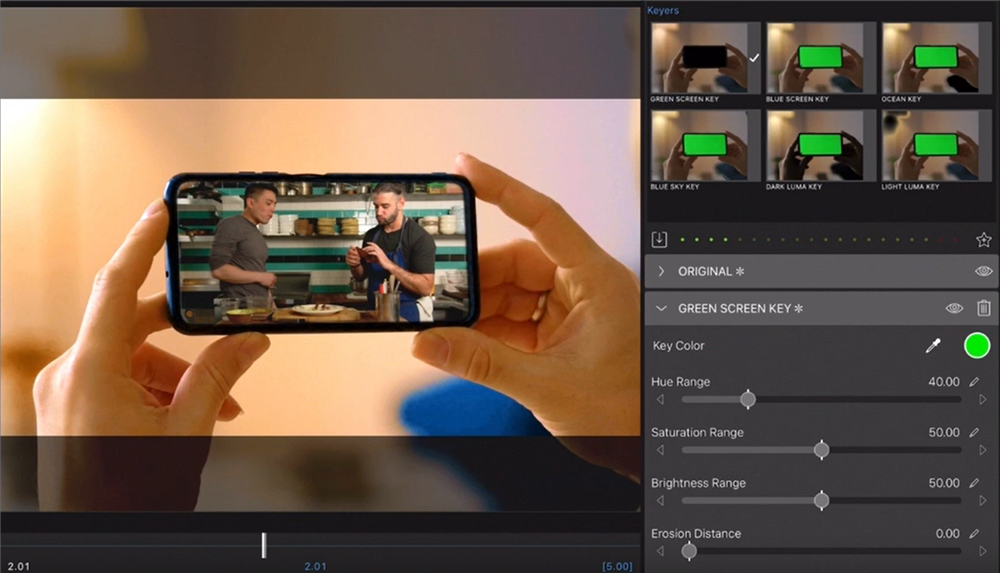Click the Saturation Range value 50.00
The width and height of the screenshot is (1000, 573).
pyautogui.click(x=944, y=432)
